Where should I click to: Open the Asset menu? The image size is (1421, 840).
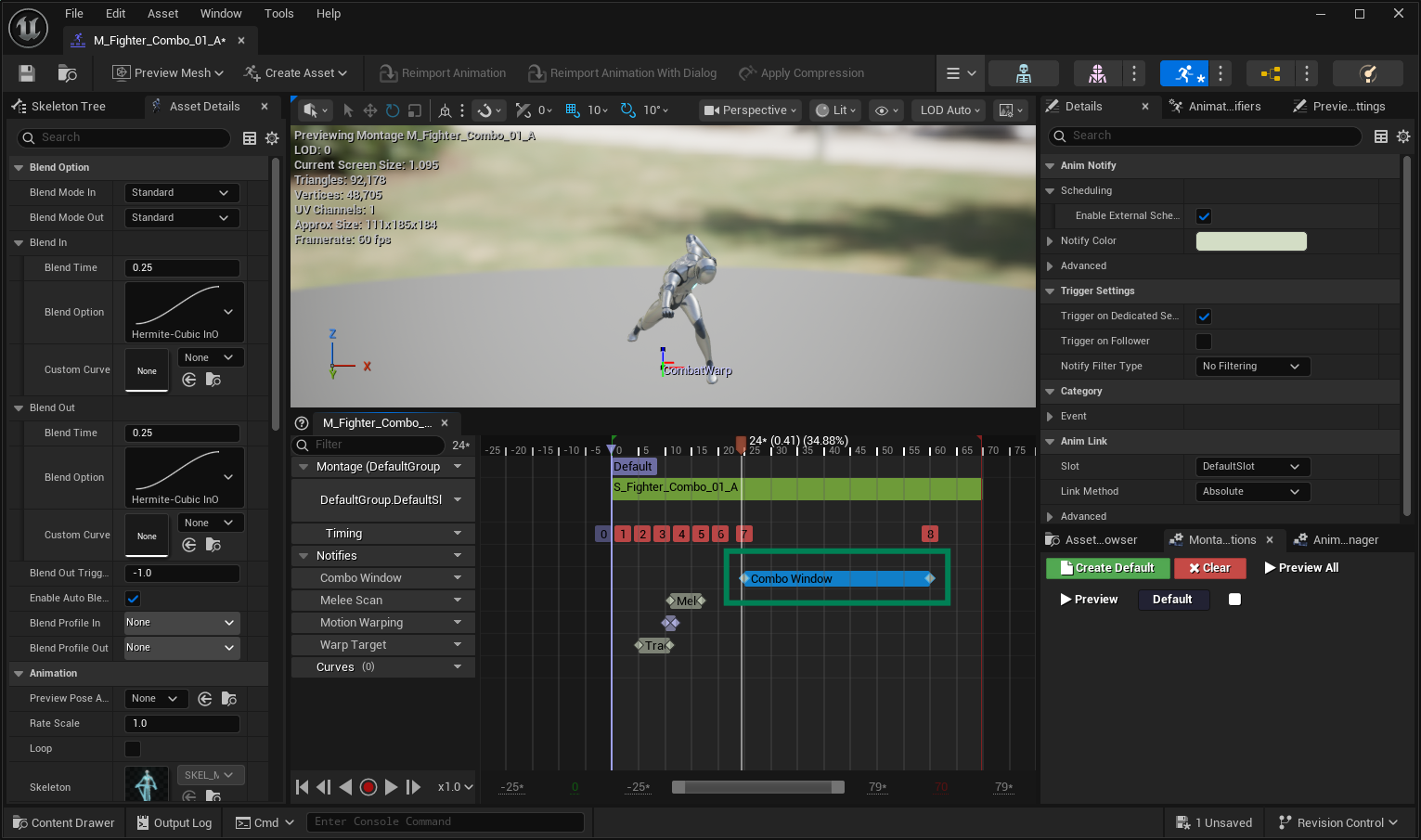(x=163, y=14)
